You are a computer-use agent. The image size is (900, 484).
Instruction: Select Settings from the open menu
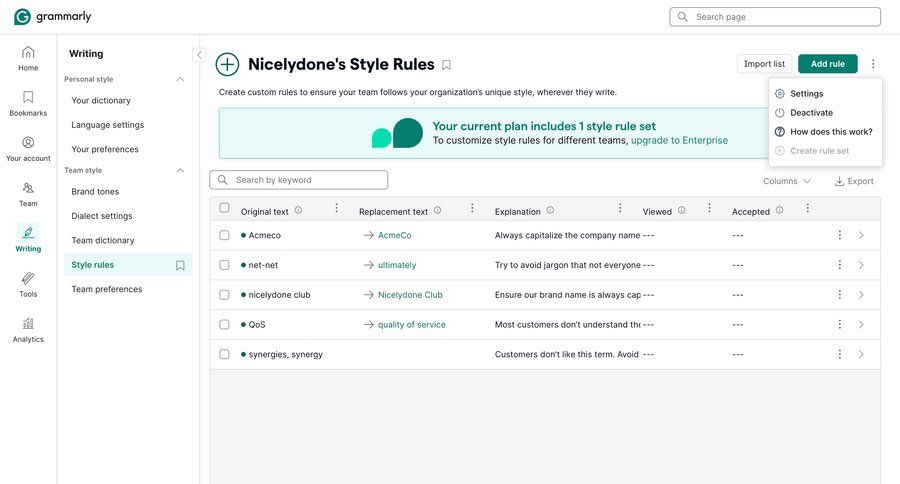point(806,93)
